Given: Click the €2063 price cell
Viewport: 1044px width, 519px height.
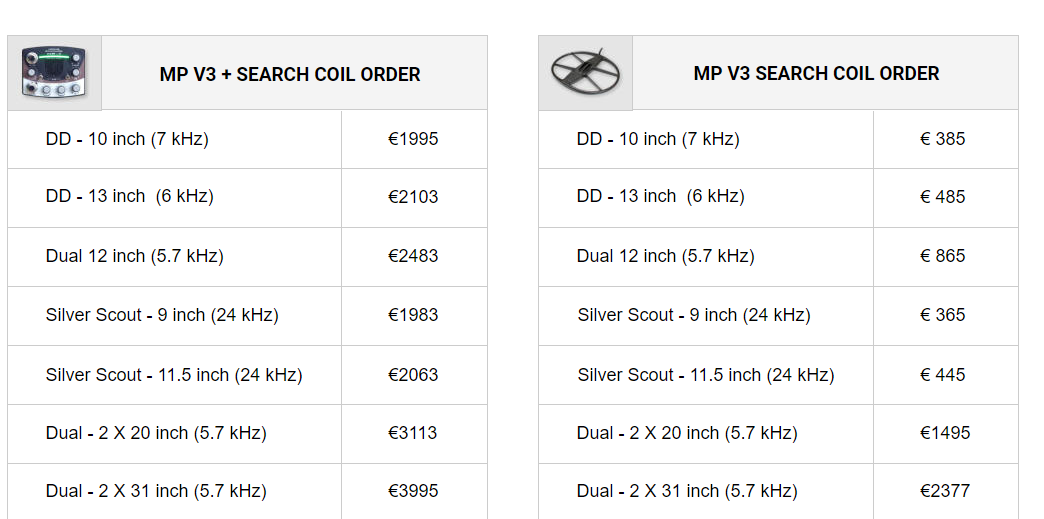Looking at the screenshot, I should click(413, 375).
